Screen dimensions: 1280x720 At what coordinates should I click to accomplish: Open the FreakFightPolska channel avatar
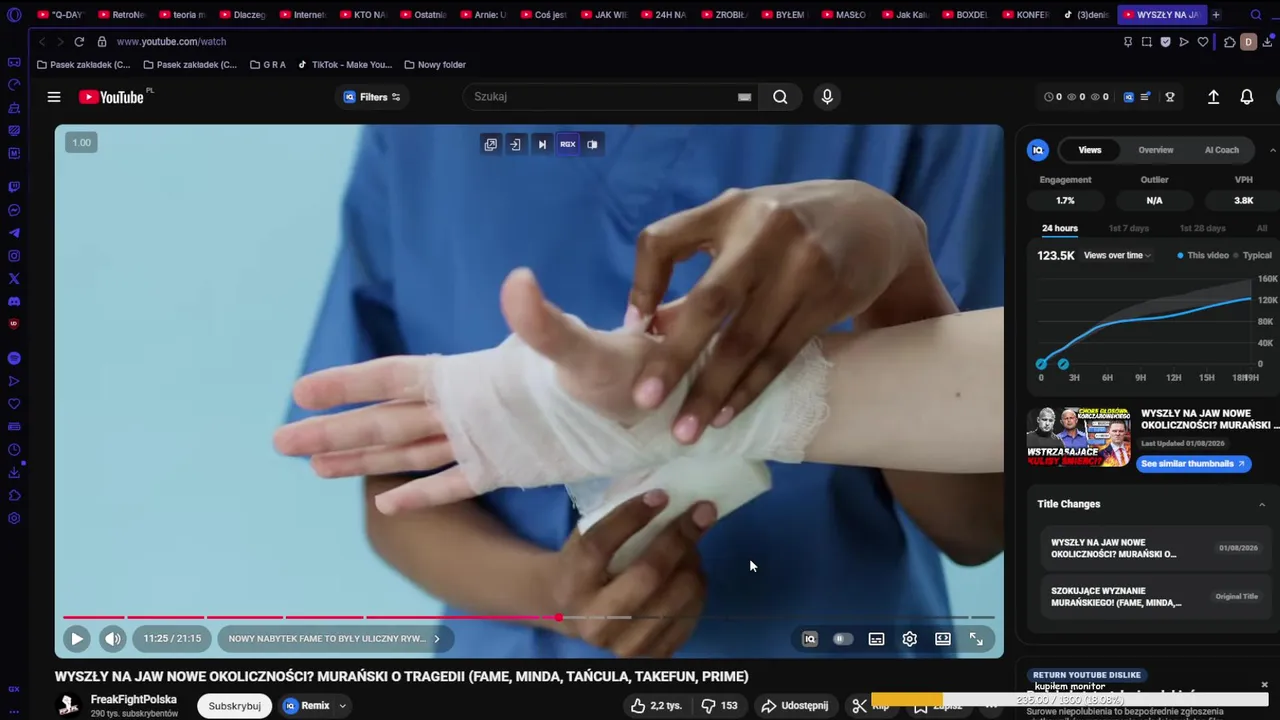pos(69,705)
